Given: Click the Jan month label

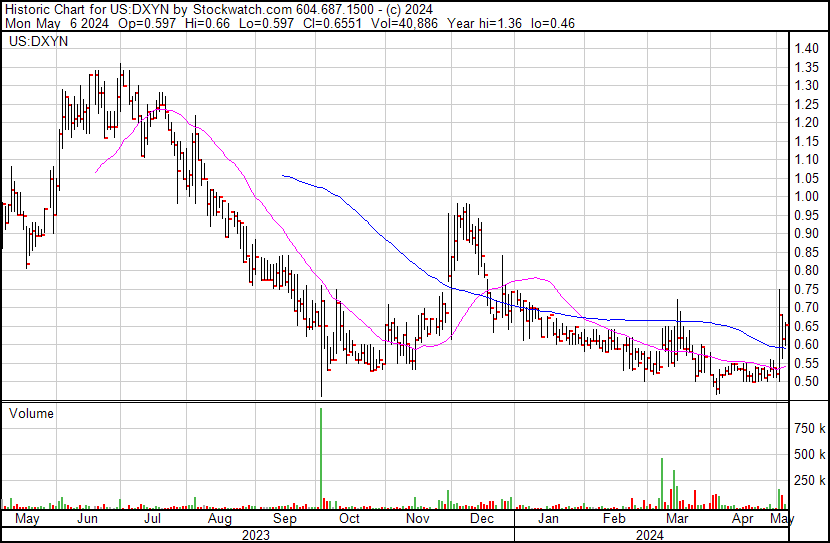Looking at the screenshot, I should tap(548, 518).
